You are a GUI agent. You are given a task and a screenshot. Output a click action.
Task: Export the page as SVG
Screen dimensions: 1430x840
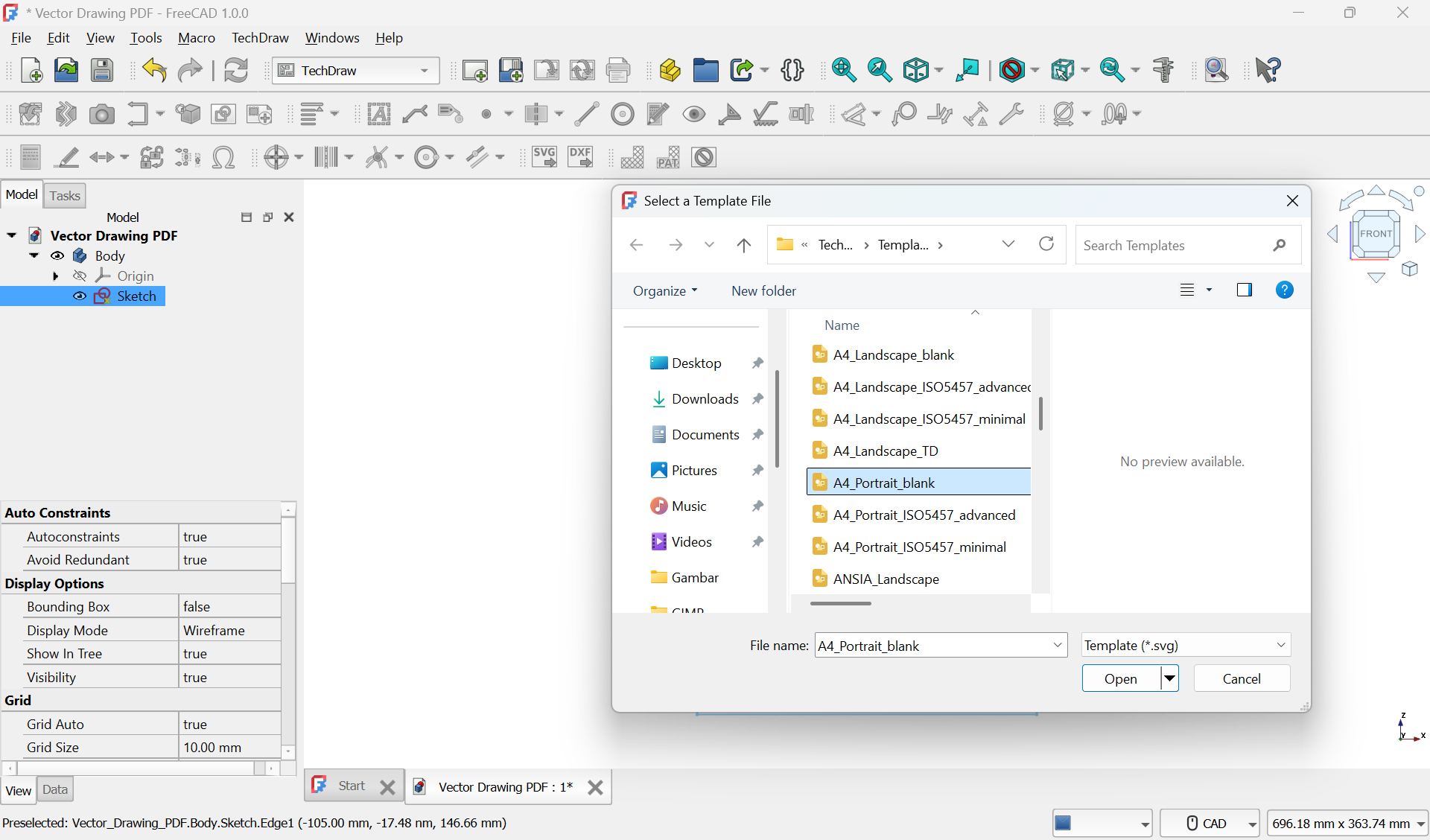coord(544,157)
